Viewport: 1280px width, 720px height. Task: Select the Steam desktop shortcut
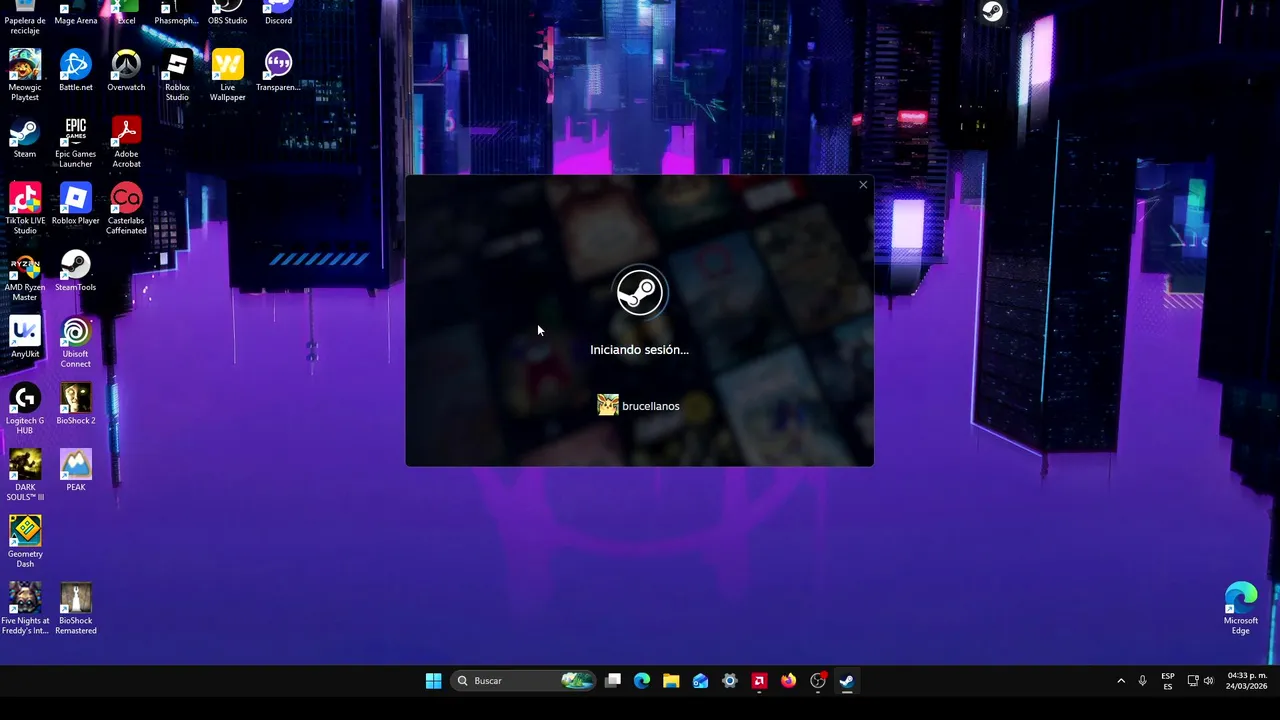coord(25,137)
